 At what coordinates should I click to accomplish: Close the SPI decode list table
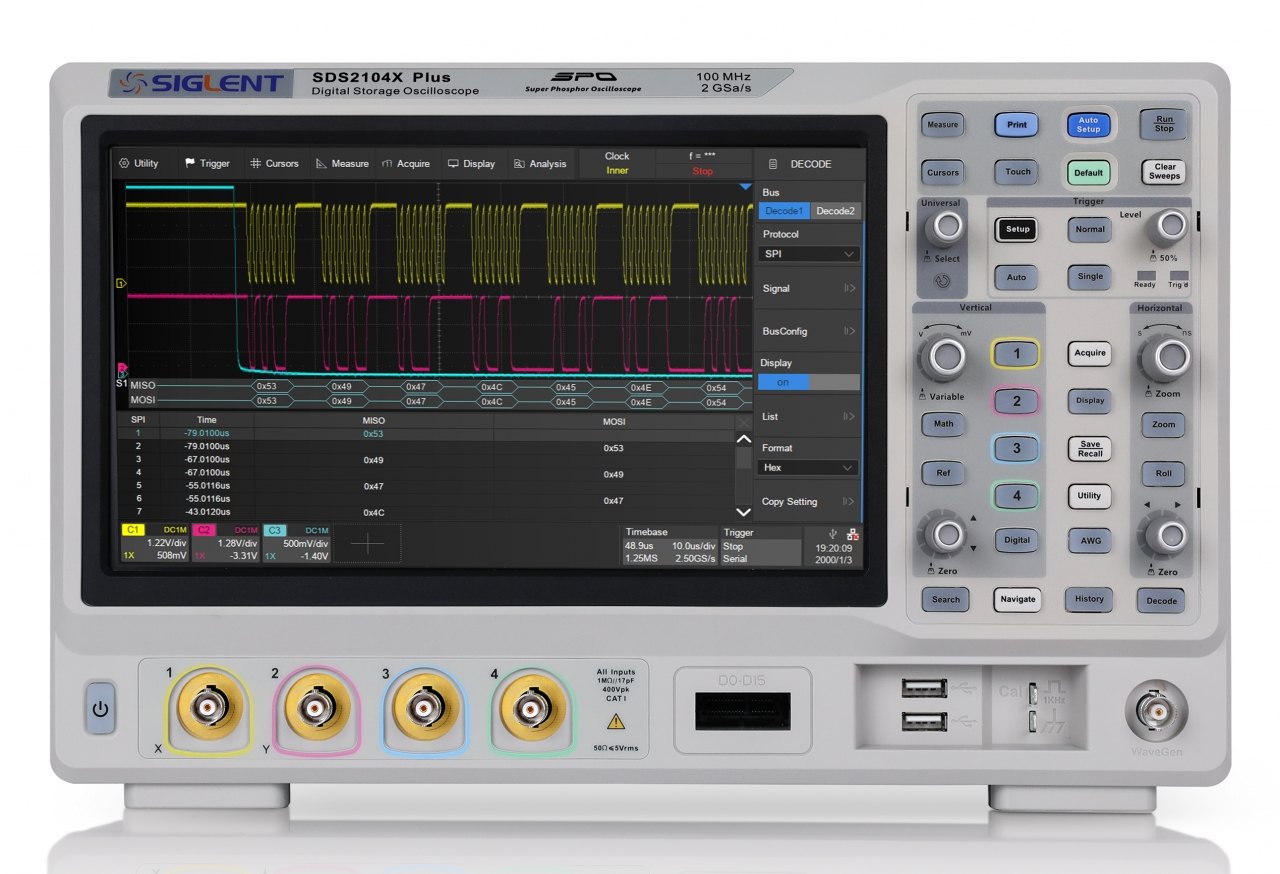pyautogui.click(x=743, y=421)
